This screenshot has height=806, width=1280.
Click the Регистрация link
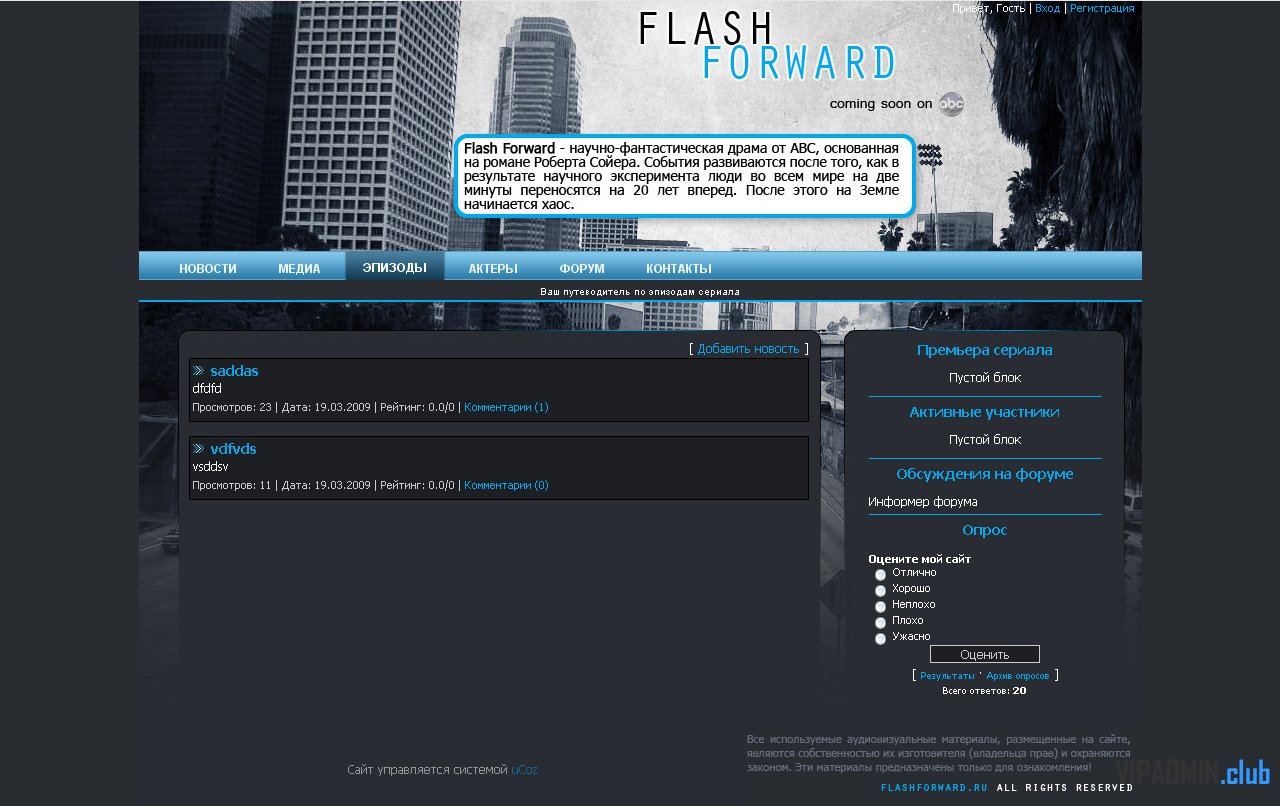pos(1102,8)
